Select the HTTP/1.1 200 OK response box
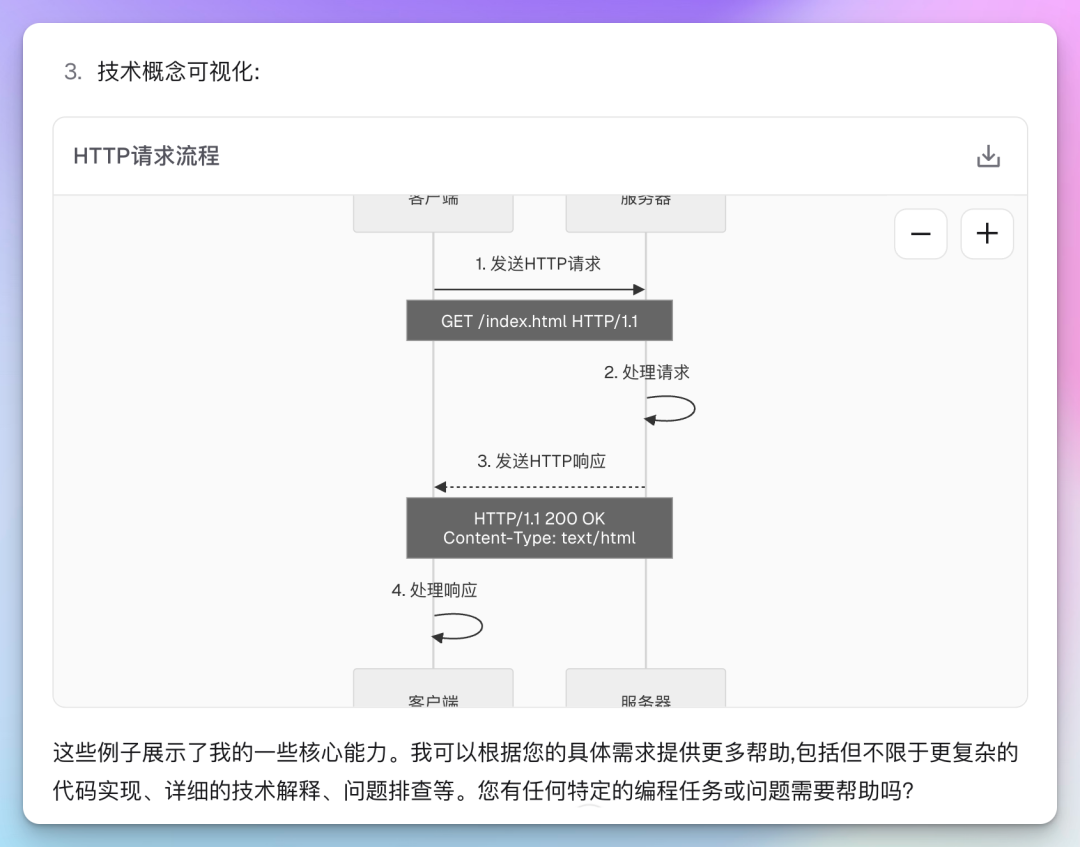 point(539,528)
